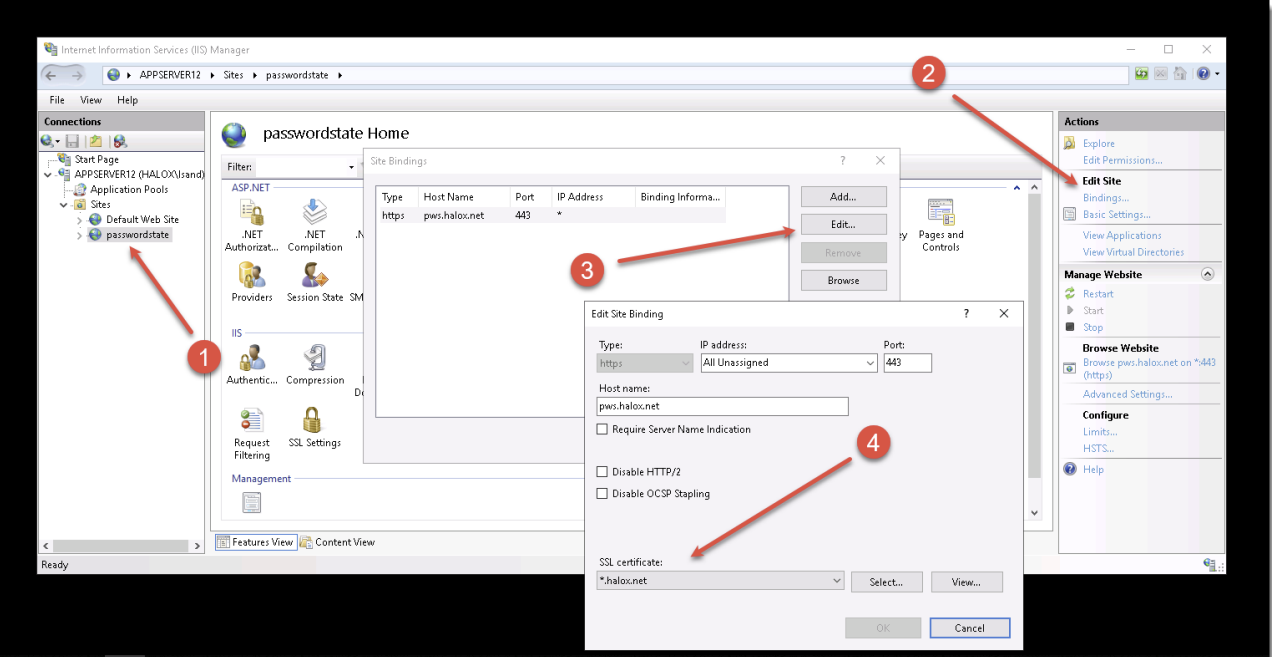1272x657 pixels.
Task: Open the Request Filtering feature icon
Action: pos(252,420)
